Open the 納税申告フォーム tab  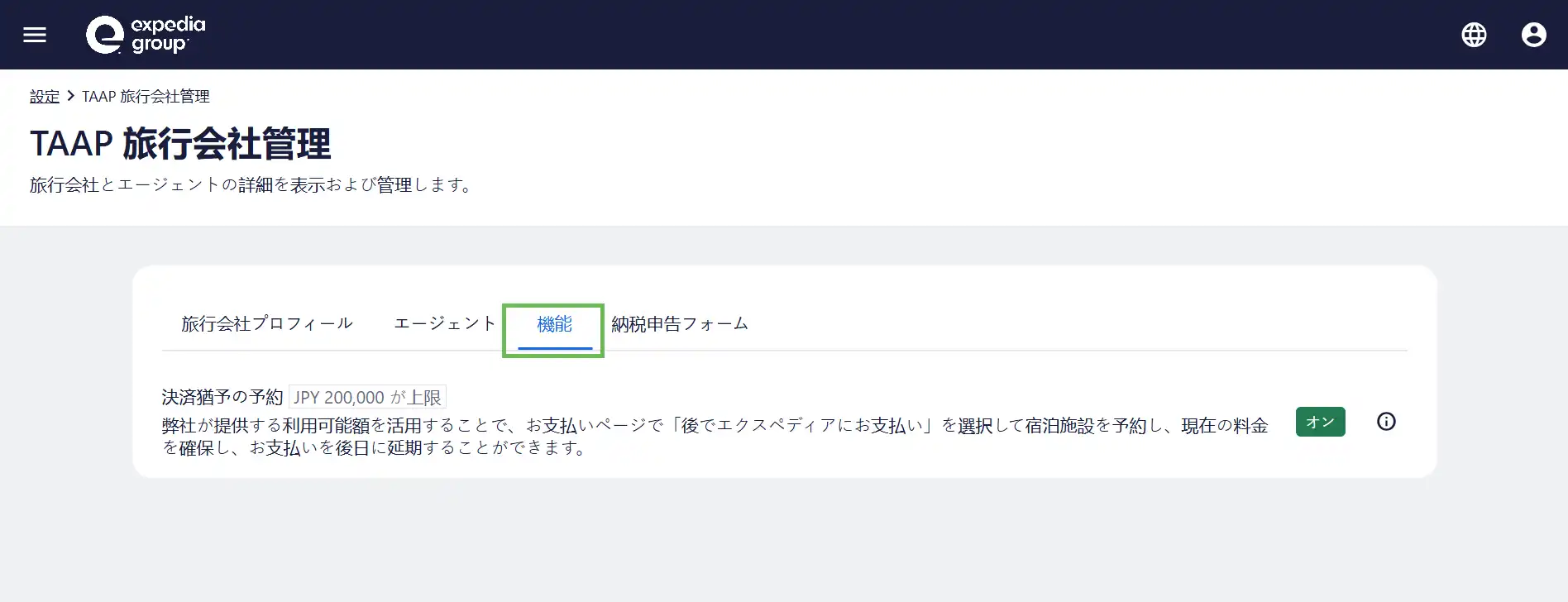click(x=680, y=324)
